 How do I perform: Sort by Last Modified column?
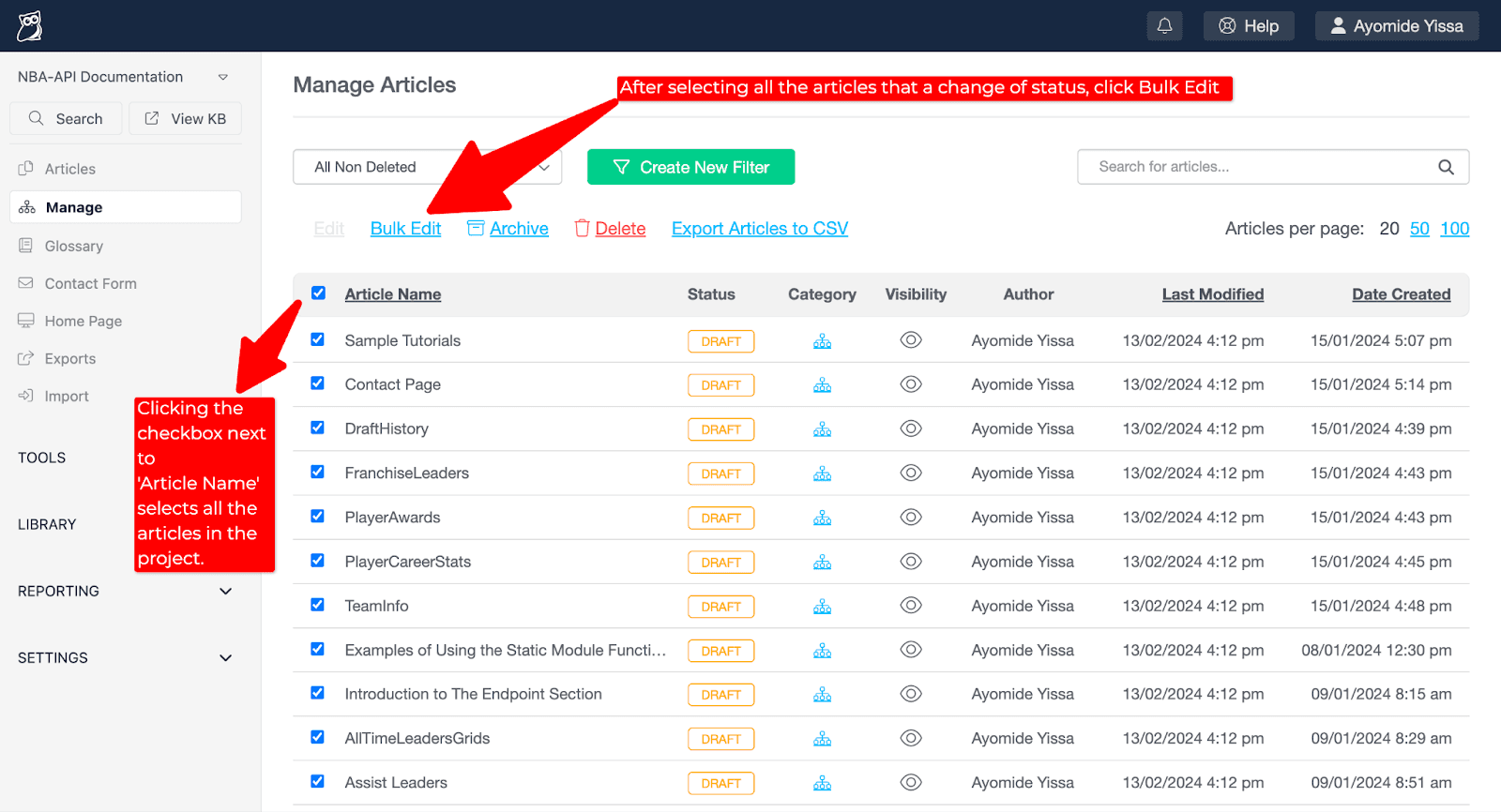coord(1213,293)
